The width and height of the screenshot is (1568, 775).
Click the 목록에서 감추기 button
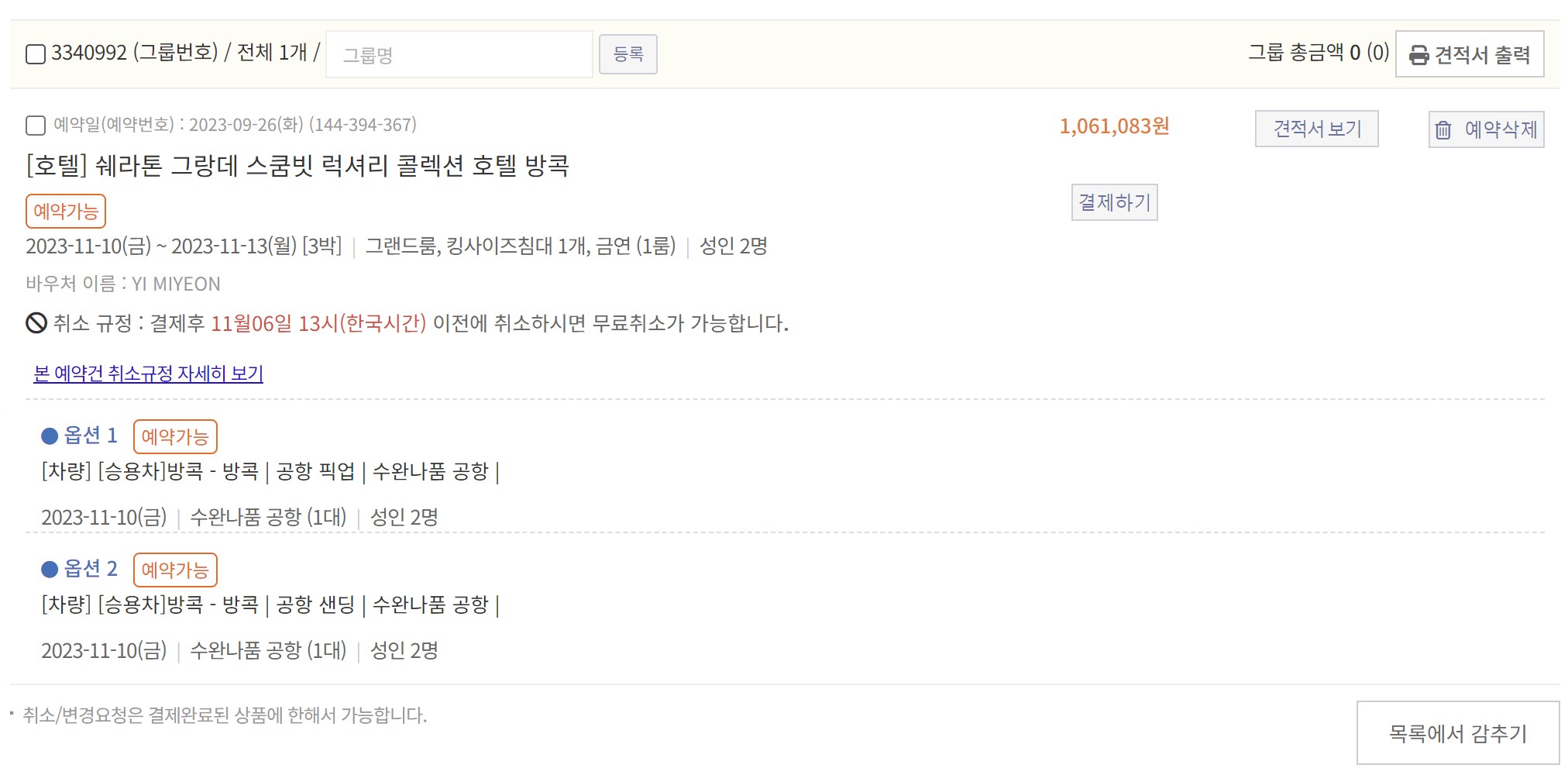click(x=1458, y=733)
